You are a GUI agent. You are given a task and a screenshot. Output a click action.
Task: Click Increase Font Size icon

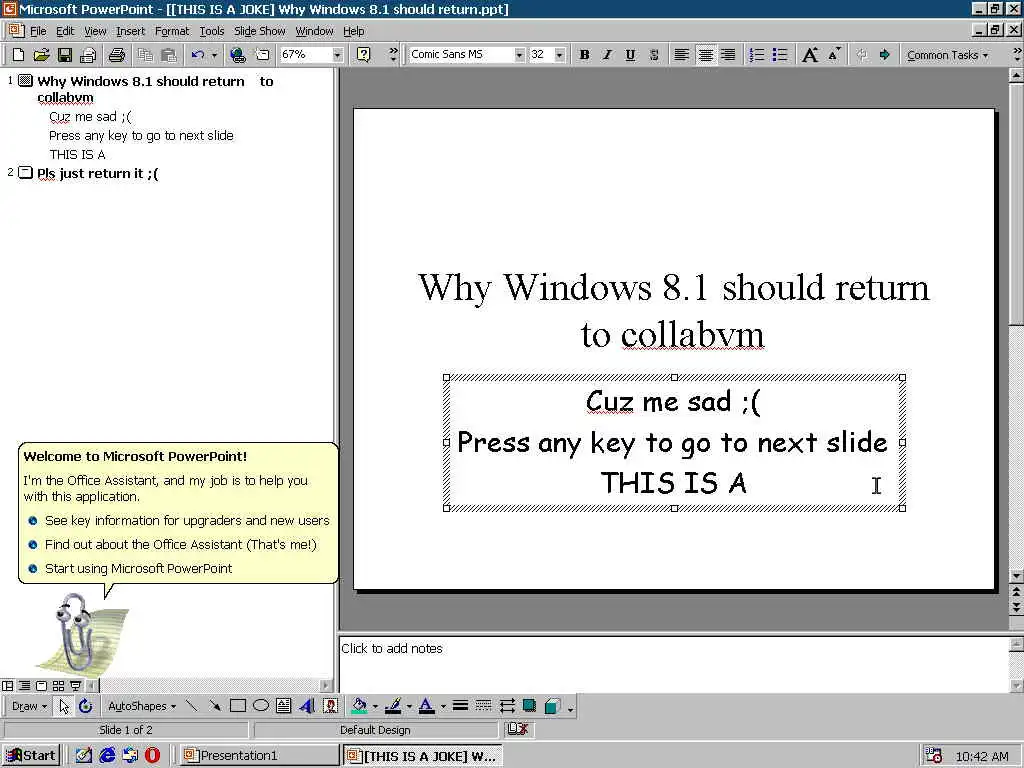coord(810,55)
